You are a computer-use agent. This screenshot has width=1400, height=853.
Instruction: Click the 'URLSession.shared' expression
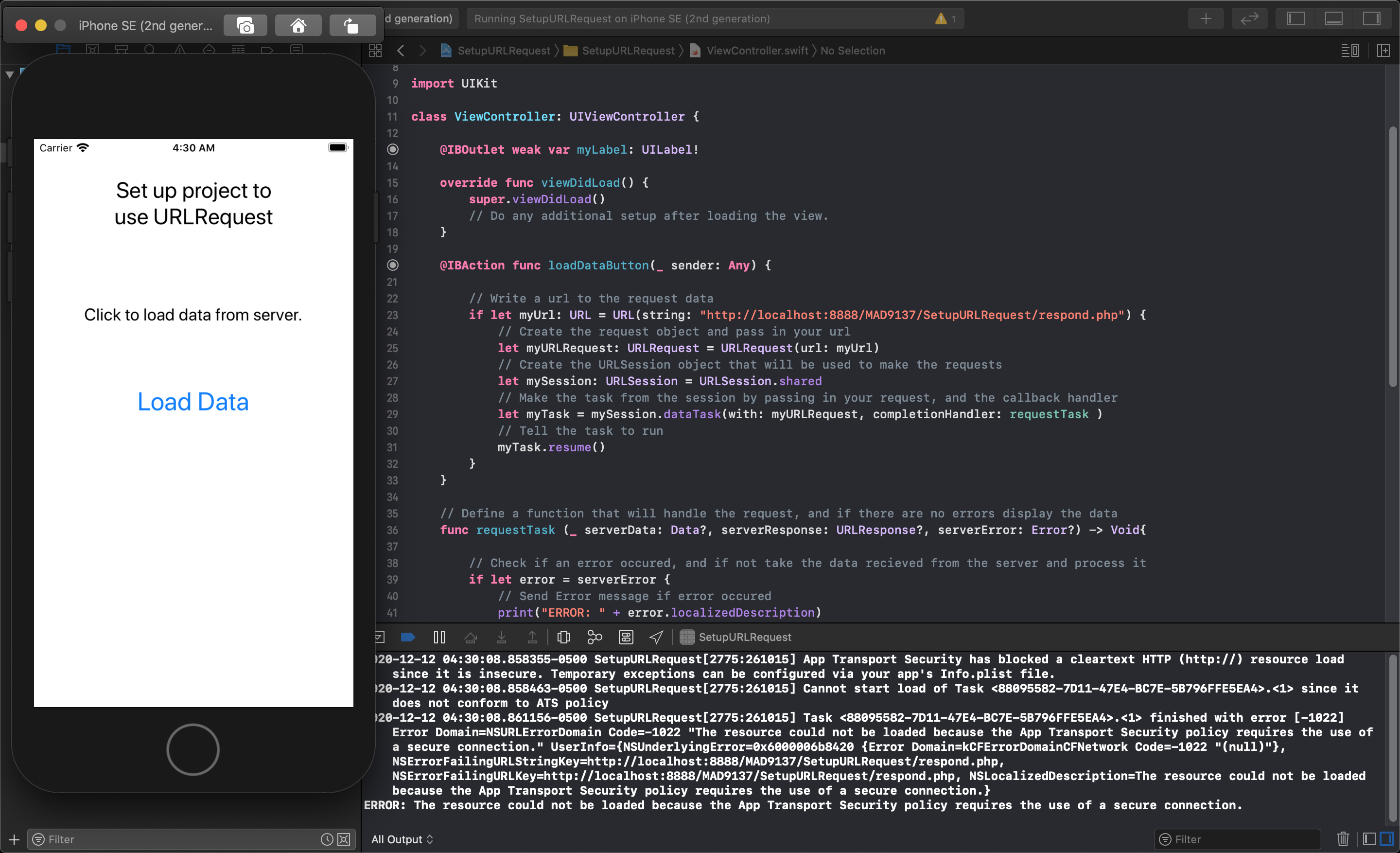[x=760, y=381]
